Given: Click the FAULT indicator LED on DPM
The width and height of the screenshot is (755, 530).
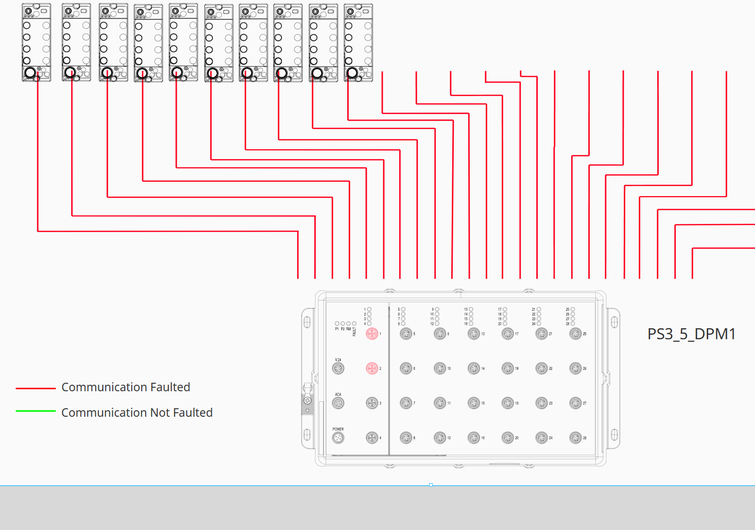Looking at the screenshot, I should tap(356, 325).
